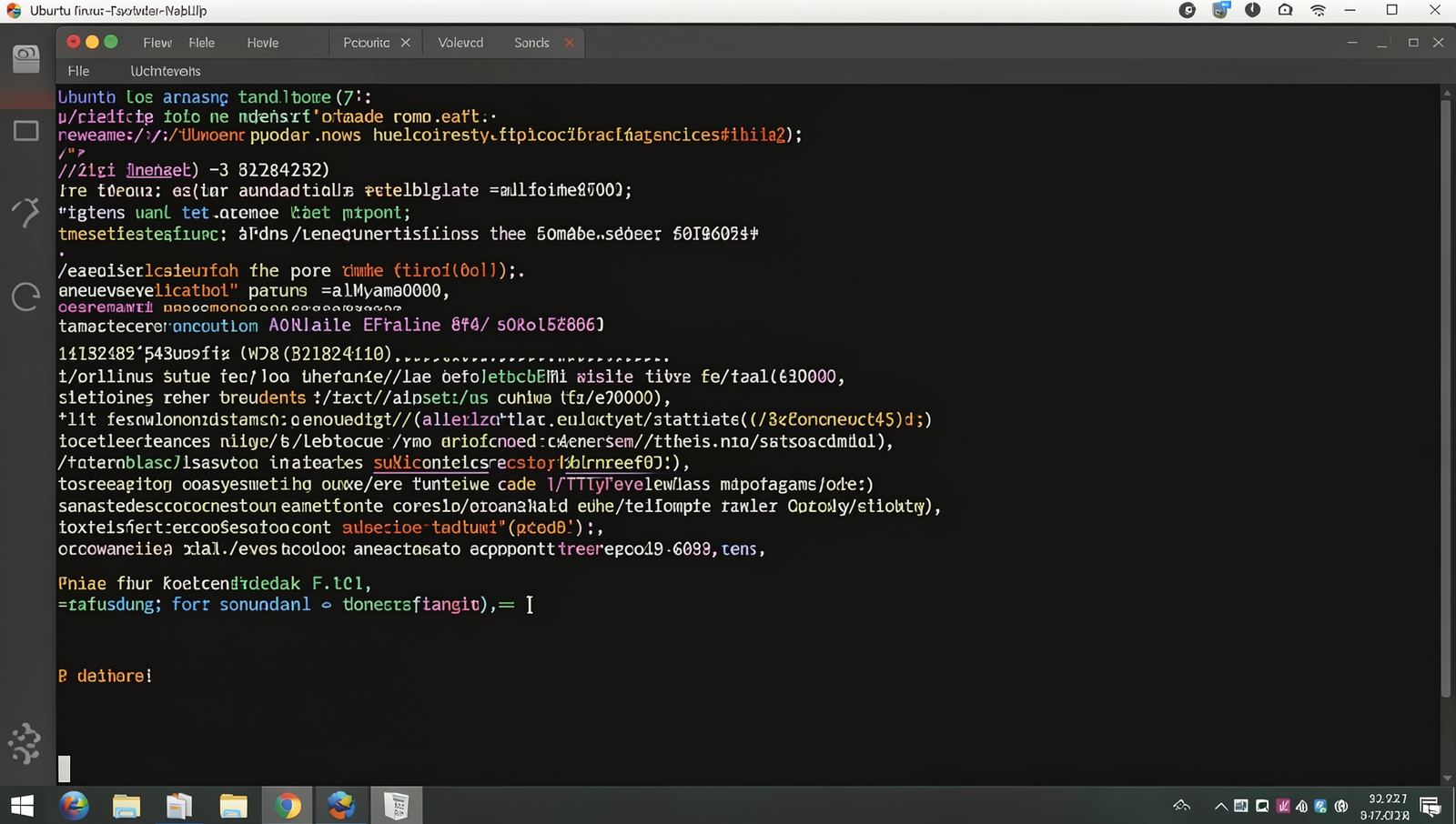This screenshot has width=1456, height=824.
Task: Close the Pcouric tab
Action: click(406, 43)
